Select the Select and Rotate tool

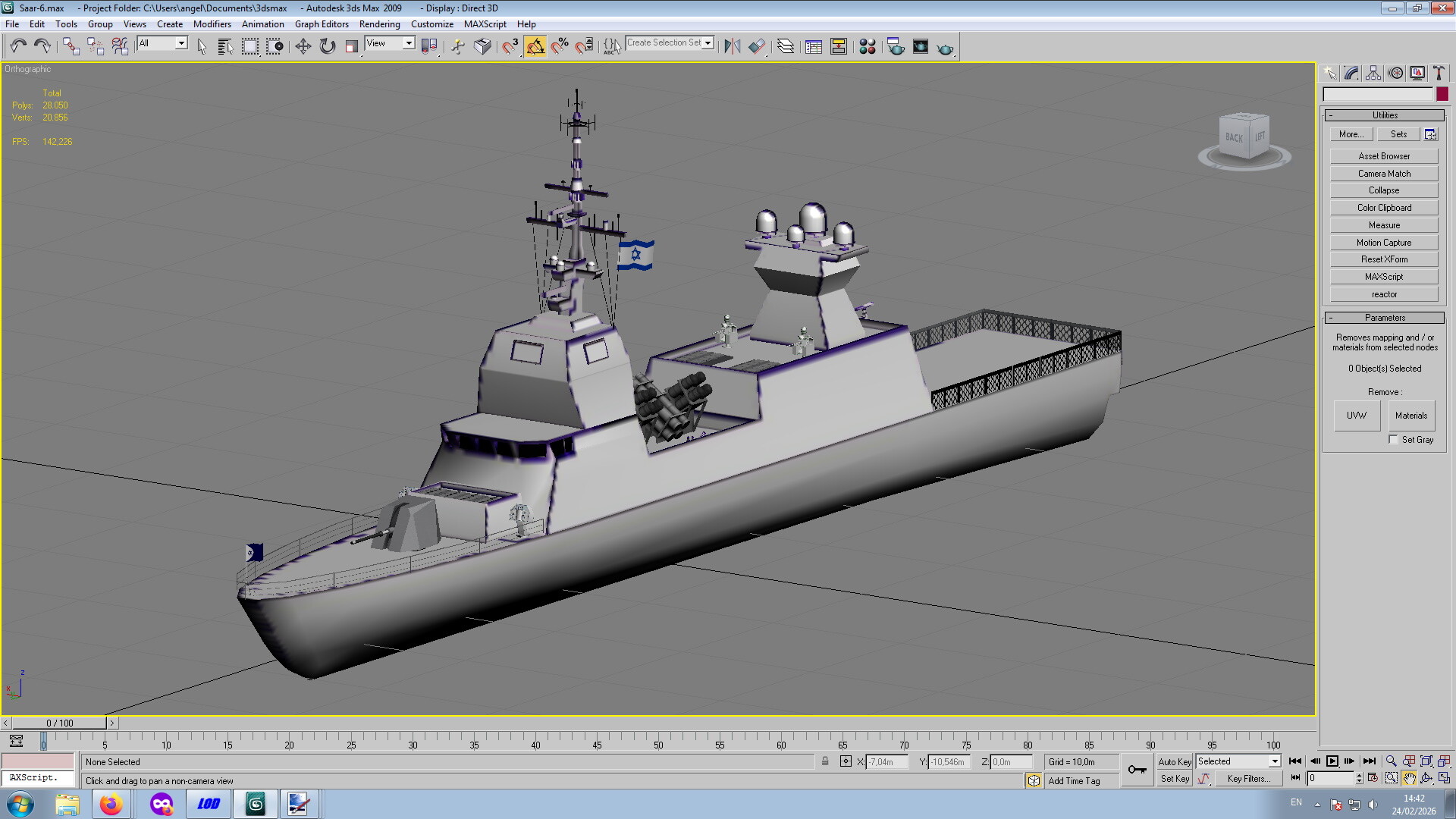(327, 46)
